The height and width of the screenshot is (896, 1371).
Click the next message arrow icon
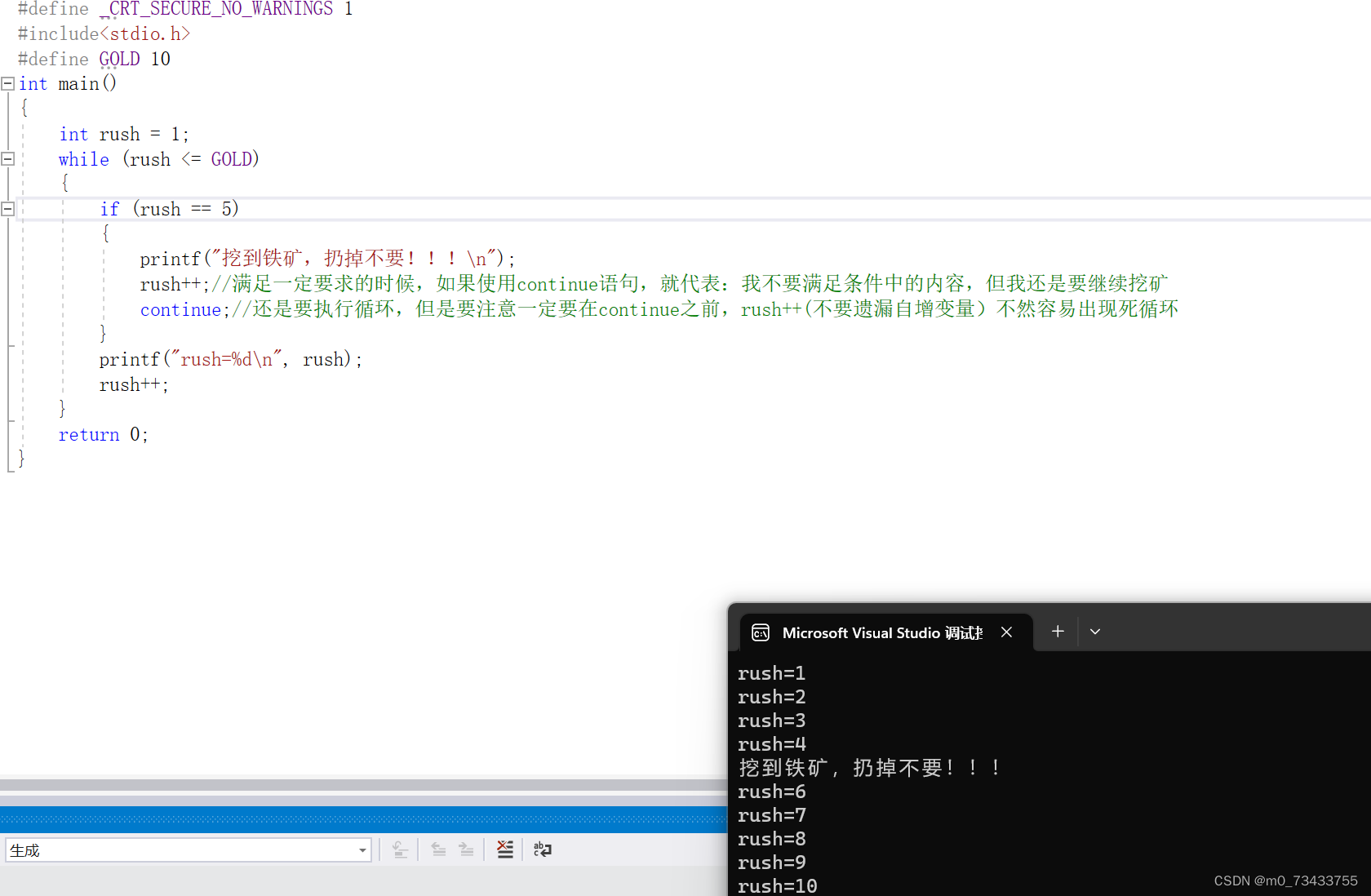point(466,849)
